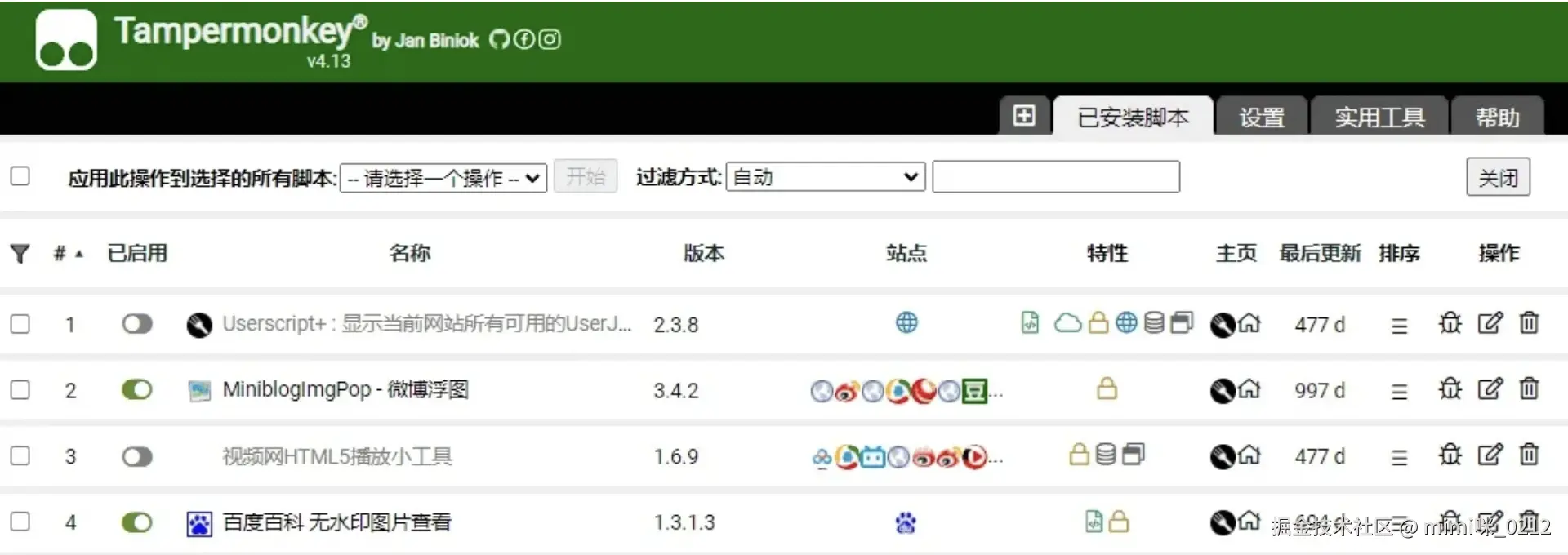
Task: Click reorder handle for 视频网HTML5播放小工具
Action: tap(1399, 457)
